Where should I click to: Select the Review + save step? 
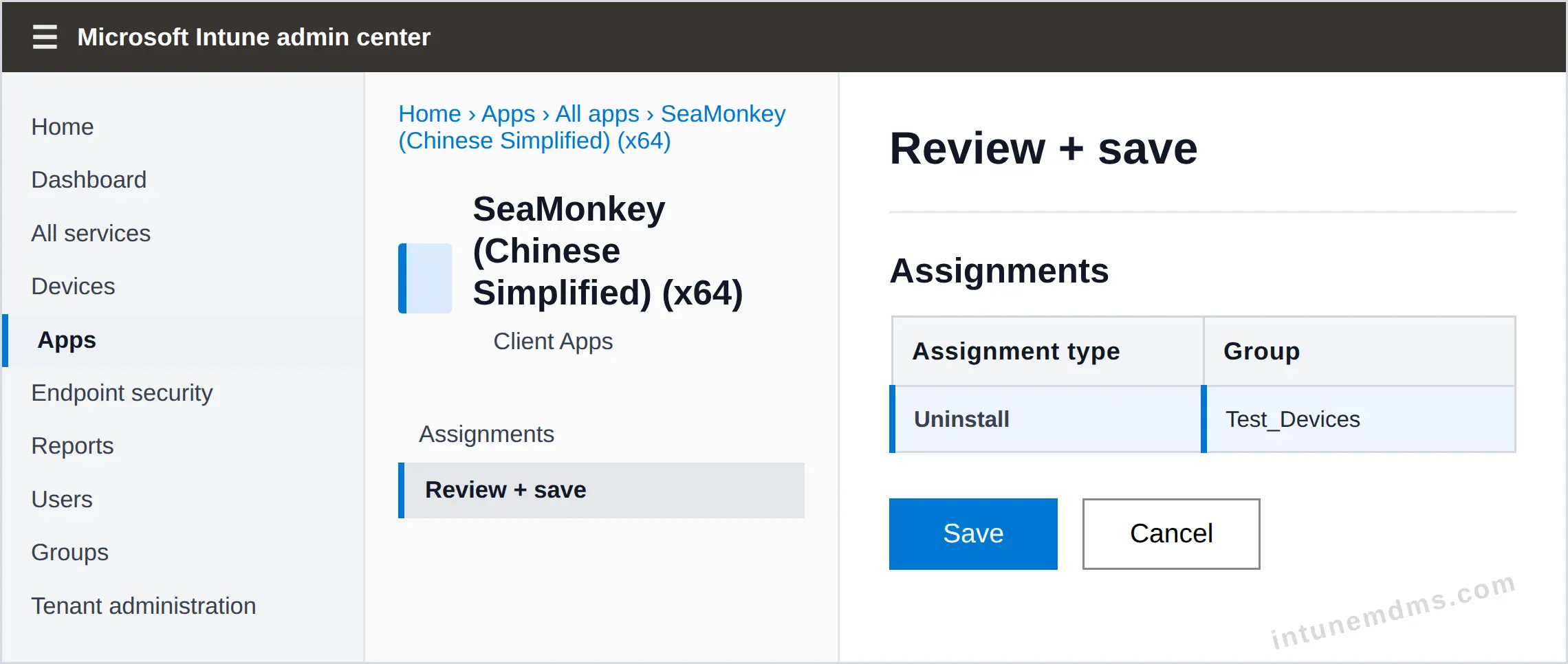tap(602, 490)
